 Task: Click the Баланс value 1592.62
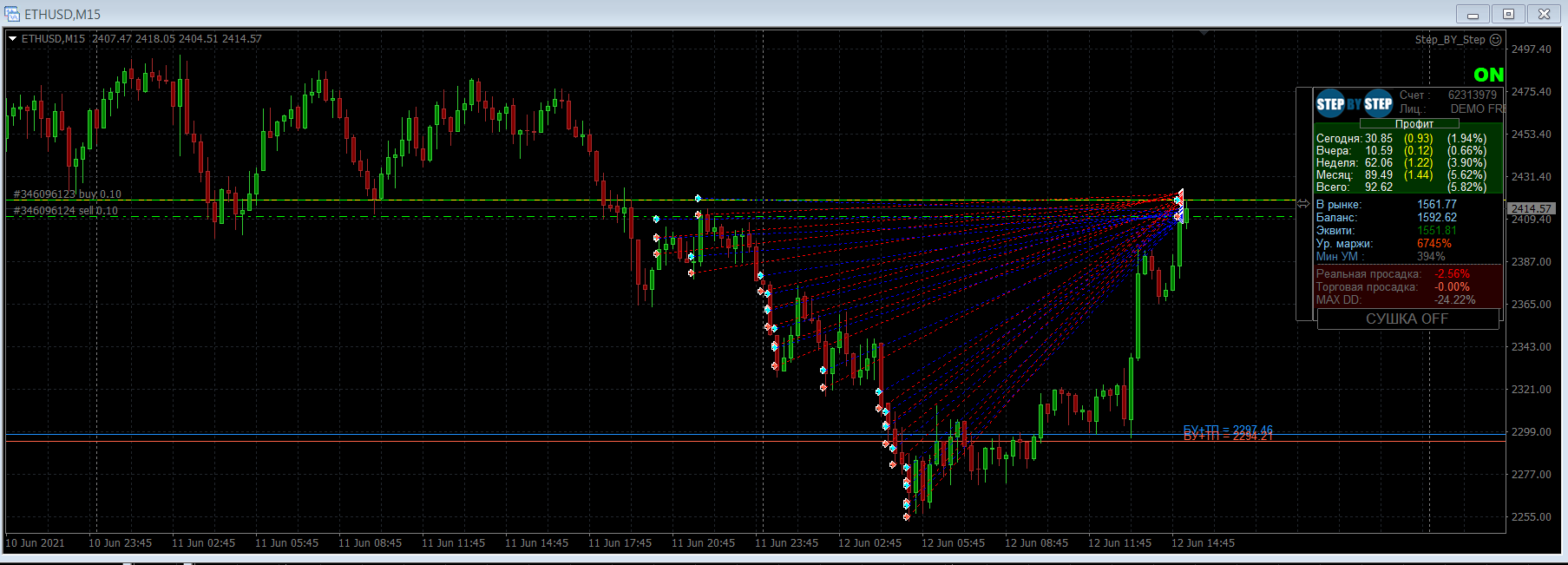pyautogui.click(x=1437, y=218)
